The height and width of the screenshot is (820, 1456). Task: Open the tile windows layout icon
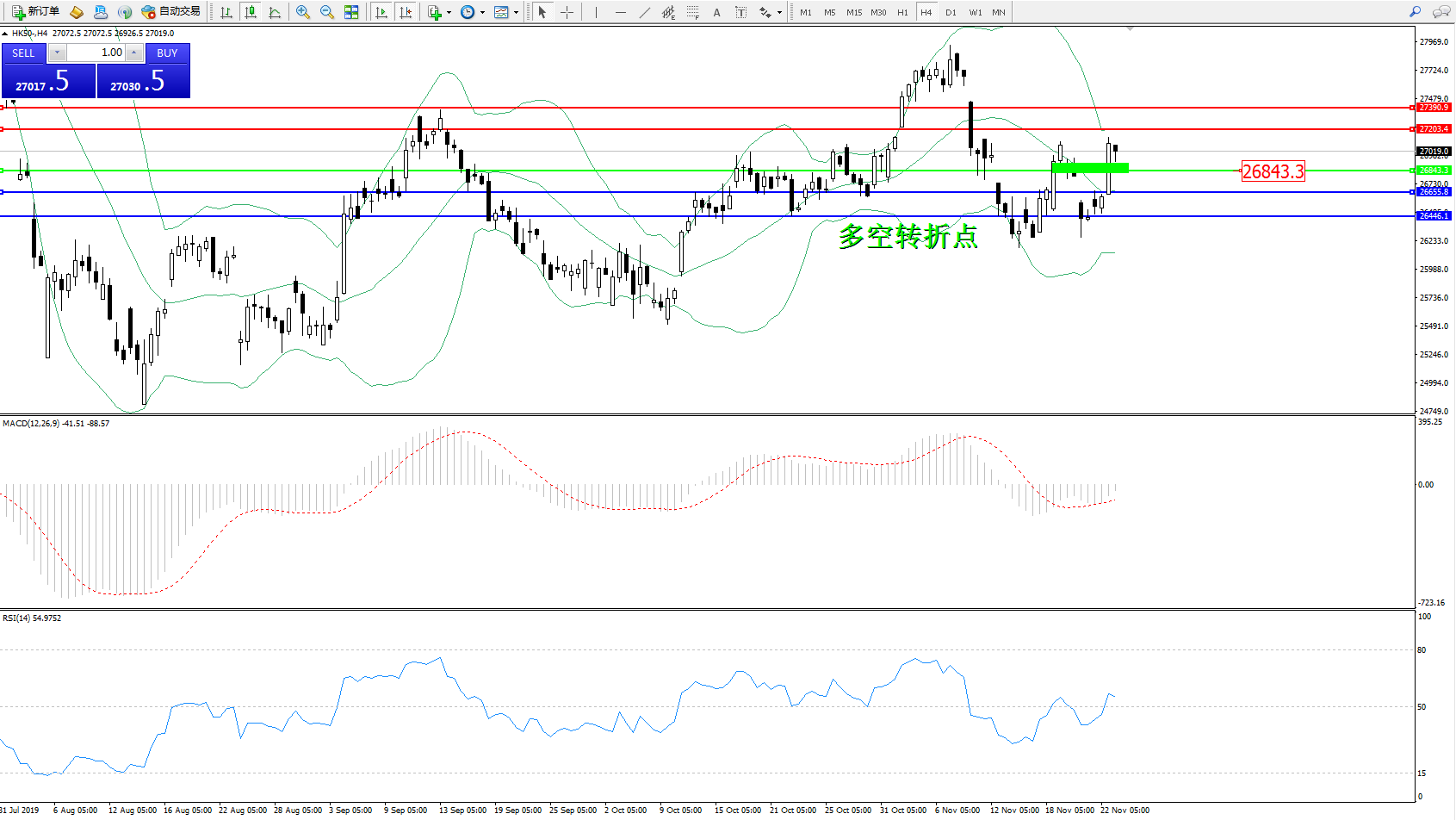point(351,12)
